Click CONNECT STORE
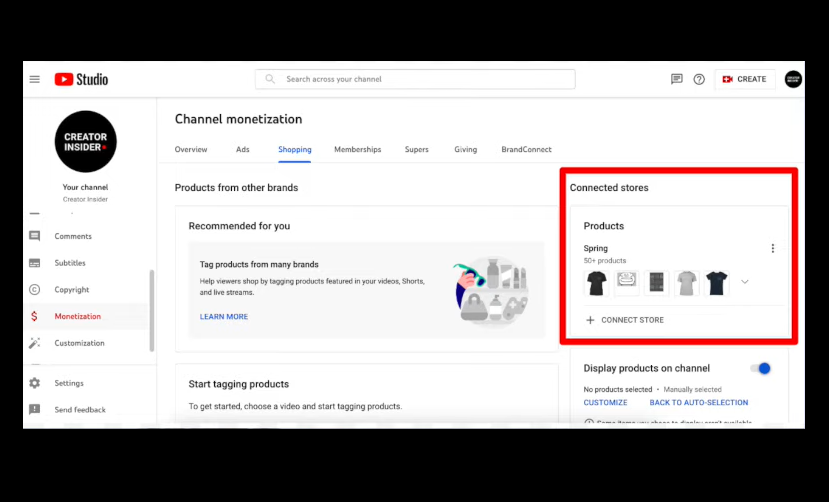The image size is (829, 502). click(632, 320)
